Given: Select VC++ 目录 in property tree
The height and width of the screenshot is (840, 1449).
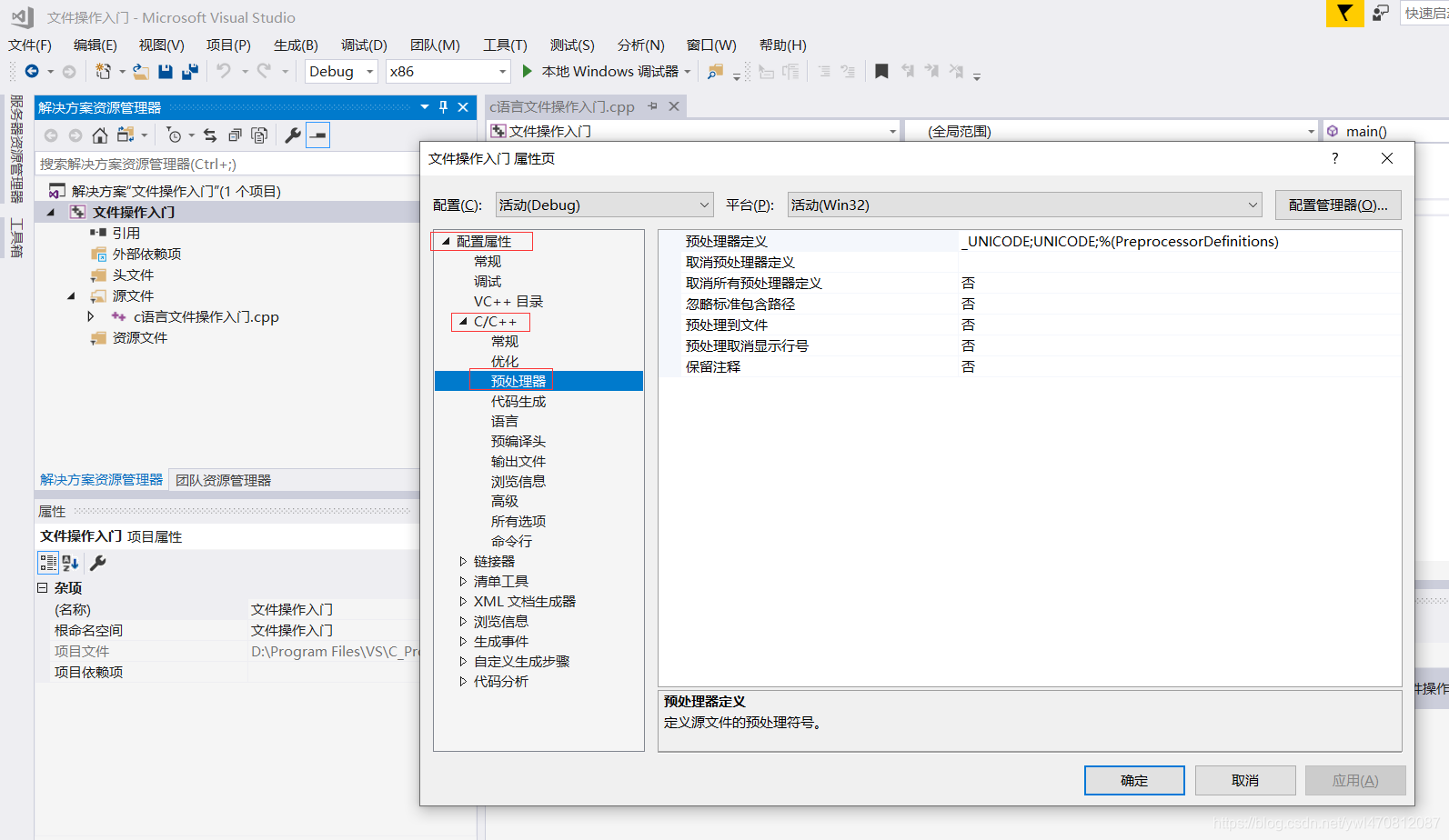Looking at the screenshot, I should click(508, 301).
